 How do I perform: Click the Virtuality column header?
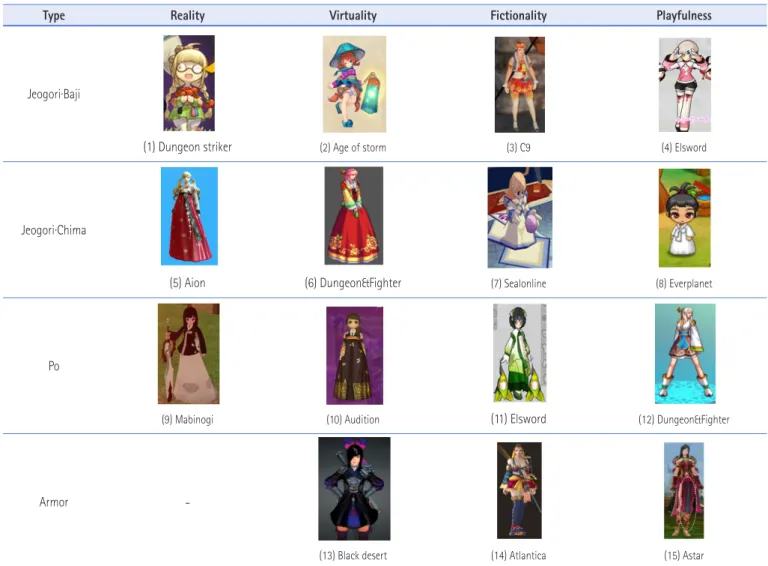(x=353, y=15)
